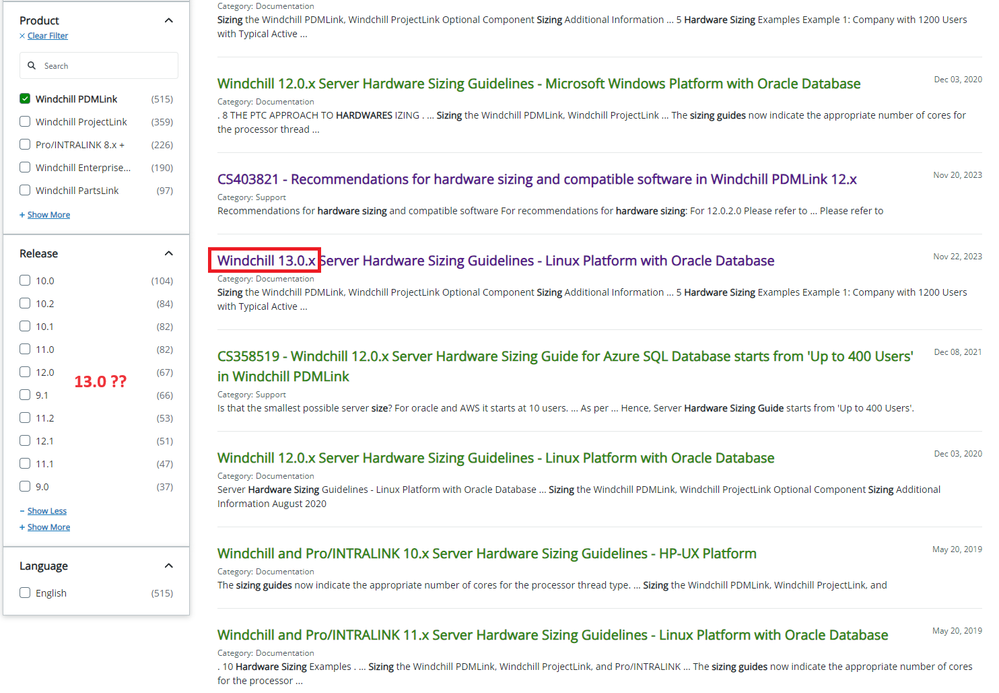Check the Pro/INTRALINK 8.x + checkbox
The width and height of the screenshot is (999, 693).
pyautogui.click(x=25, y=145)
